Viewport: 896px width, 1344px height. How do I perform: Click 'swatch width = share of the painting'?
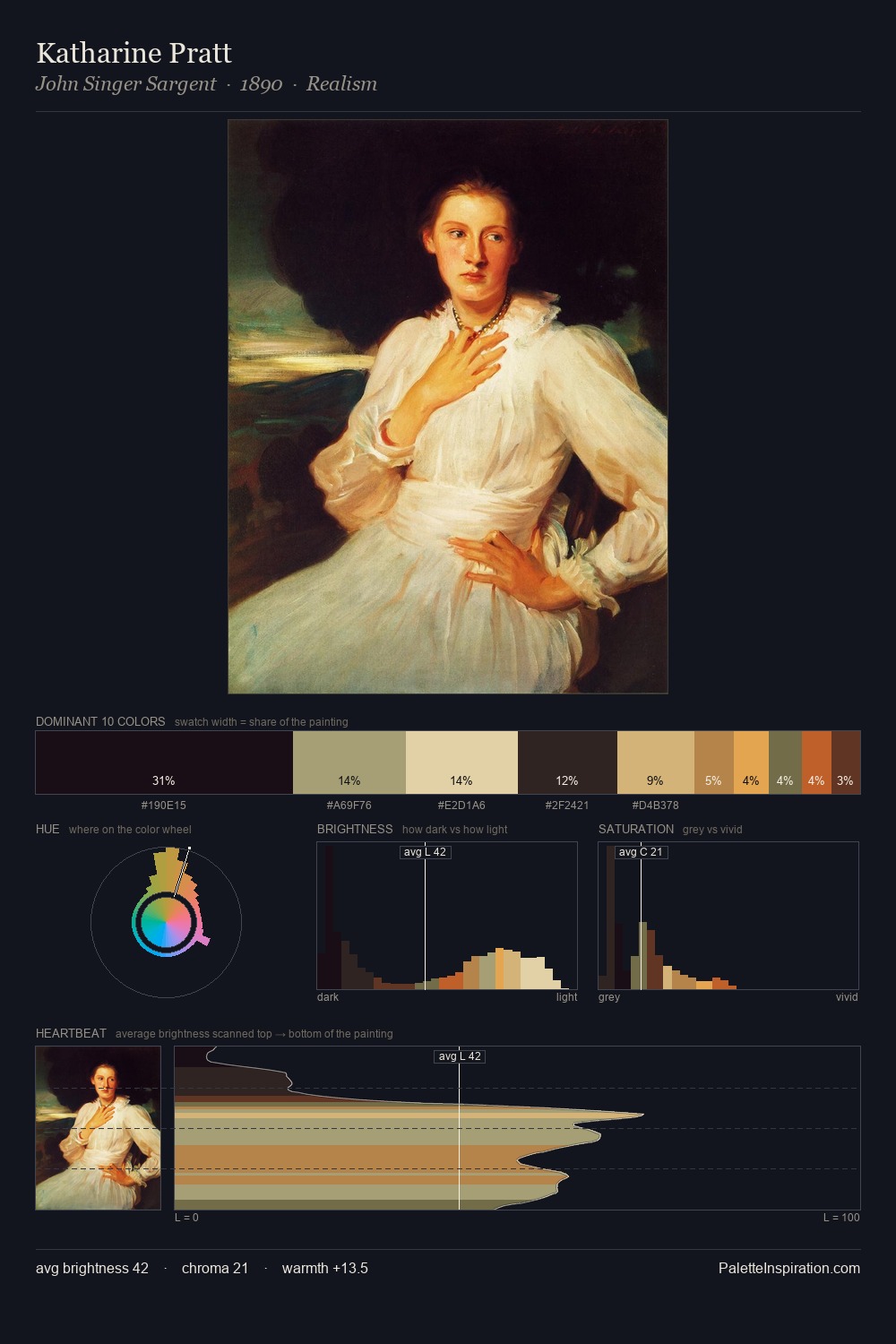[x=262, y=722]
